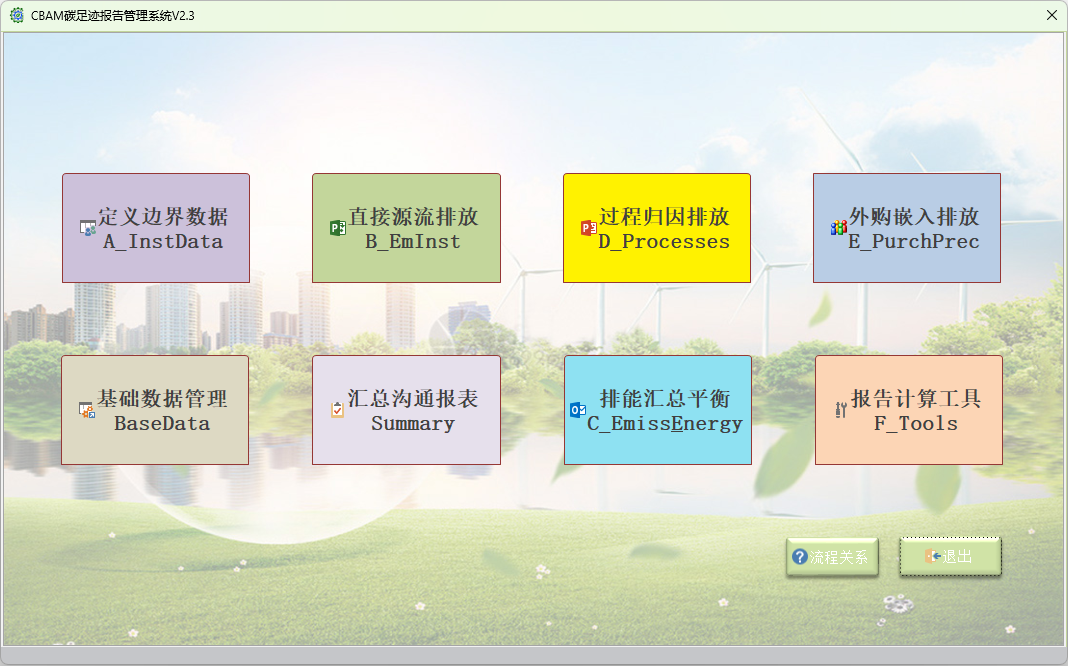This screenshot has height=666, width=1068.
Task: Open the 过程归因排放 D_Processes module
Action: tap(657, 227)
